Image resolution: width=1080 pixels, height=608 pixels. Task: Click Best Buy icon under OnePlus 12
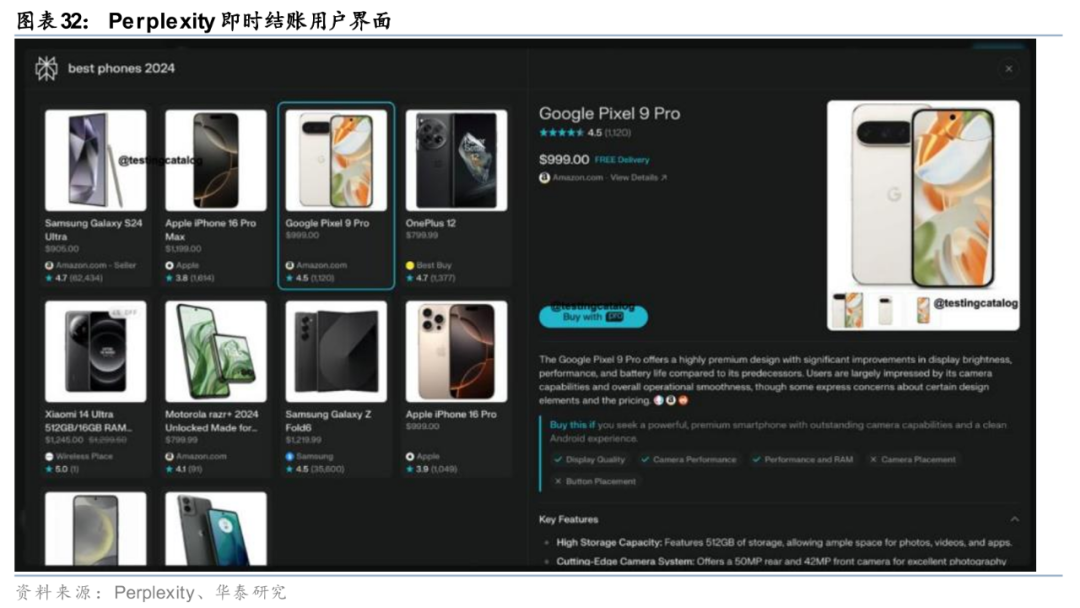[410, 265]
